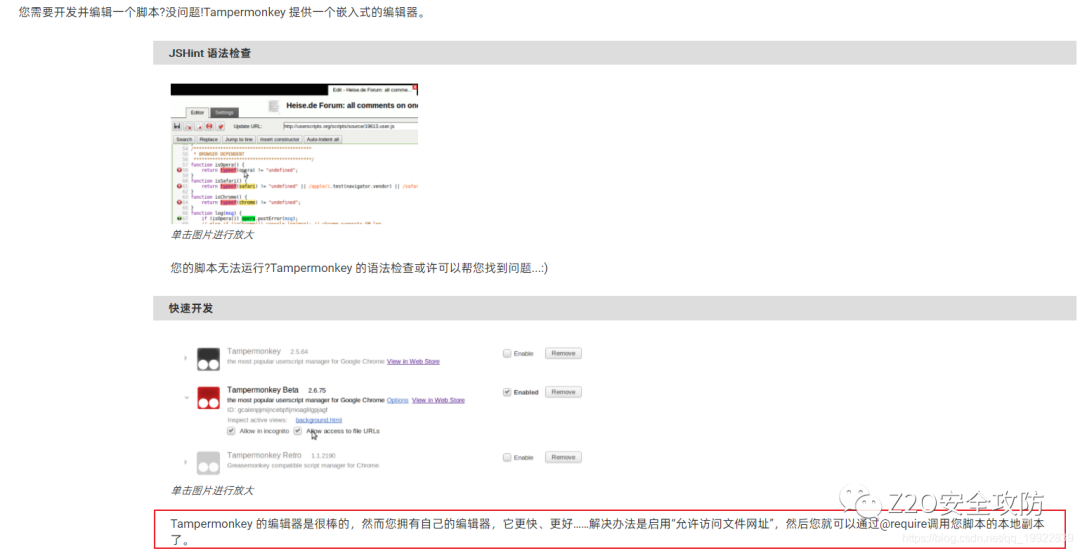1080x551 pixels.
Task: Expand the Tampermonkey Retro extension details
Action: click(x=185, y=461)
